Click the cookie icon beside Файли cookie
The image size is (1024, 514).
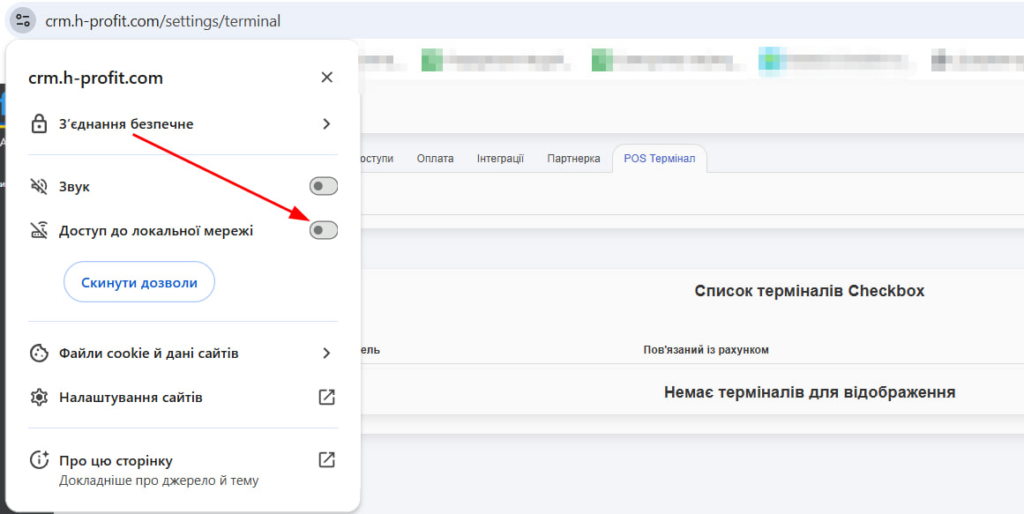tap(39, 353)
